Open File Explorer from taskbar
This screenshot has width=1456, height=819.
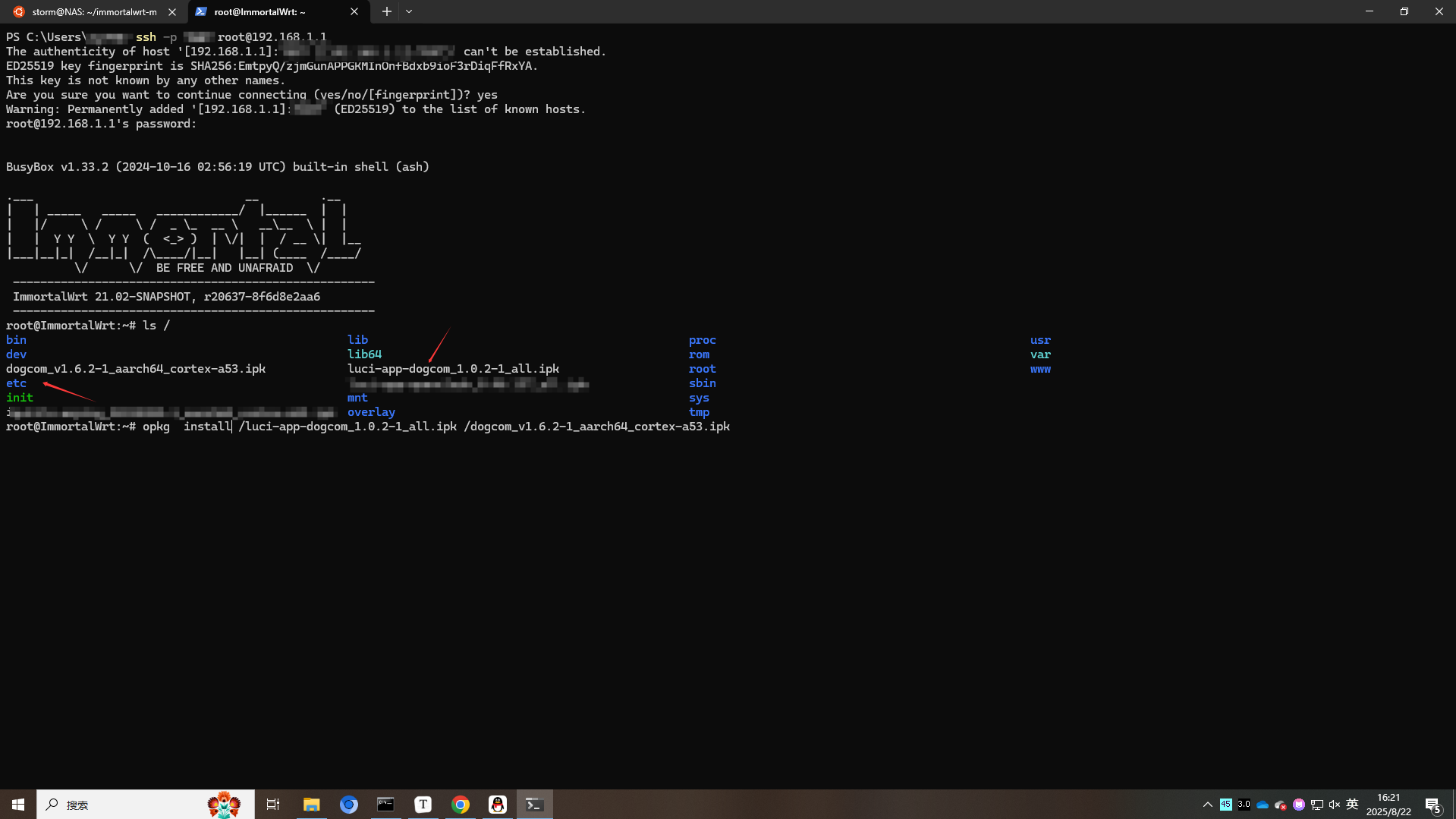311,804
